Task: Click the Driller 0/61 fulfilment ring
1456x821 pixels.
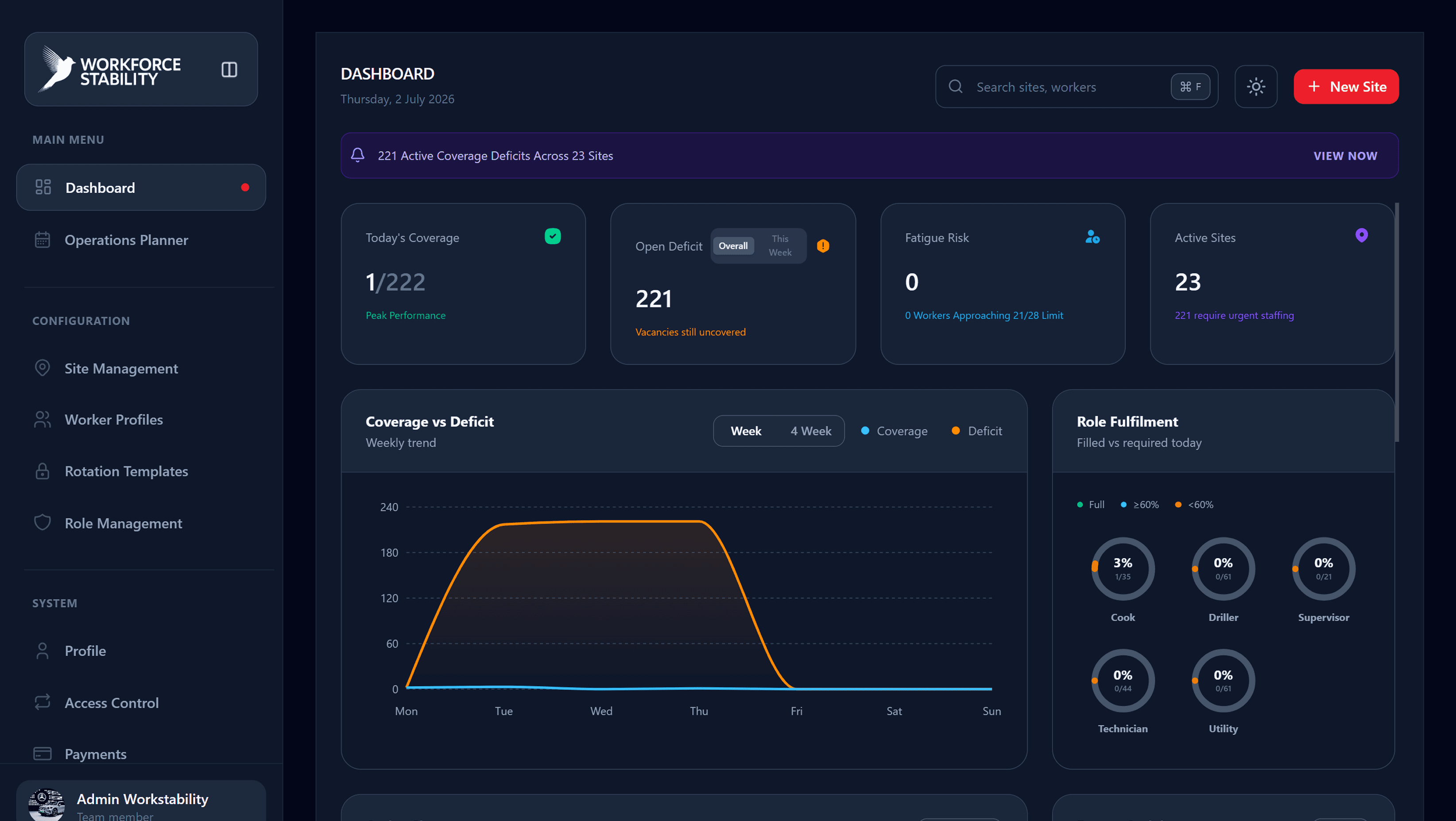Action: 1223,568
